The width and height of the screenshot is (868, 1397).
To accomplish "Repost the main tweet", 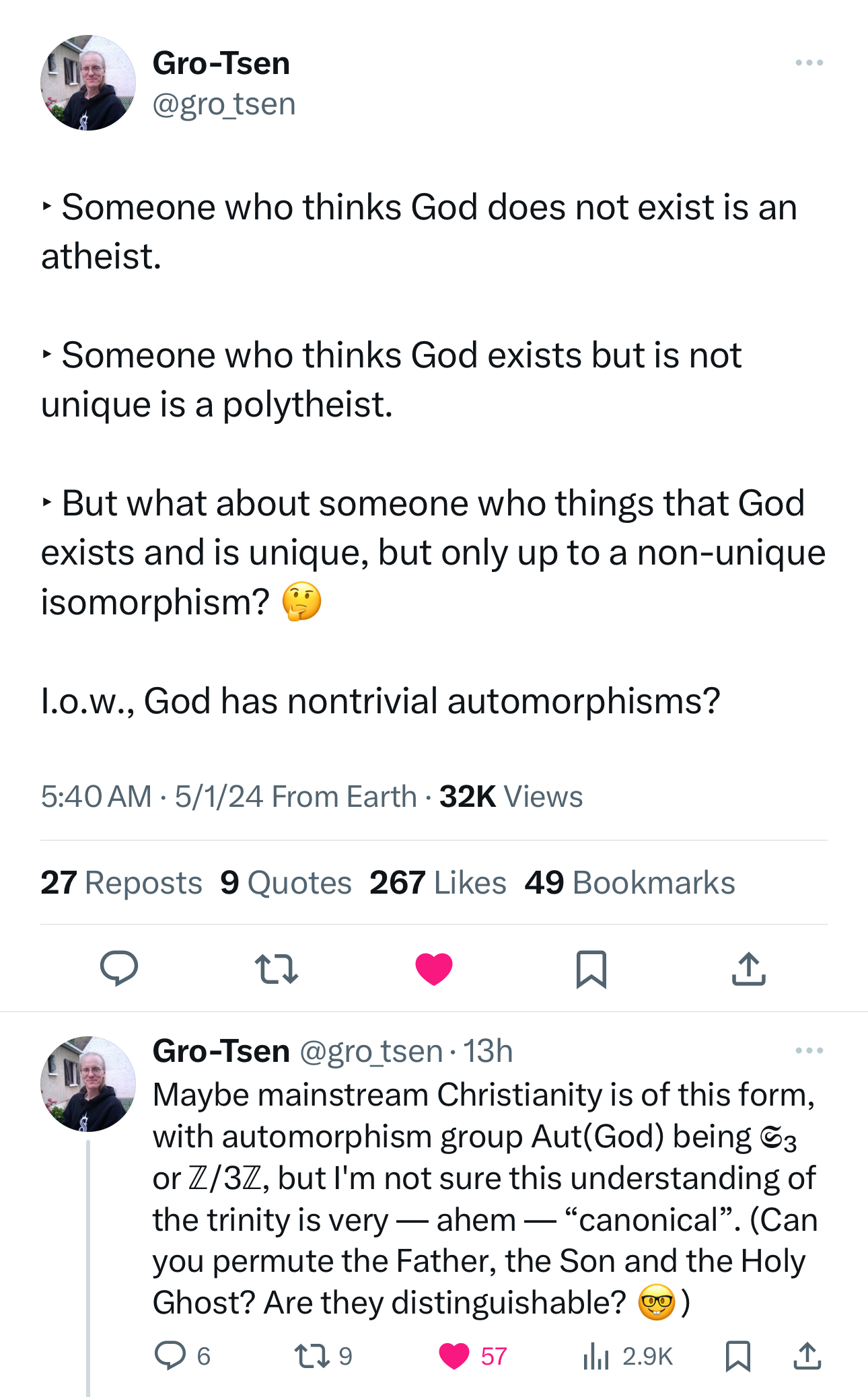I will point(277,969).
